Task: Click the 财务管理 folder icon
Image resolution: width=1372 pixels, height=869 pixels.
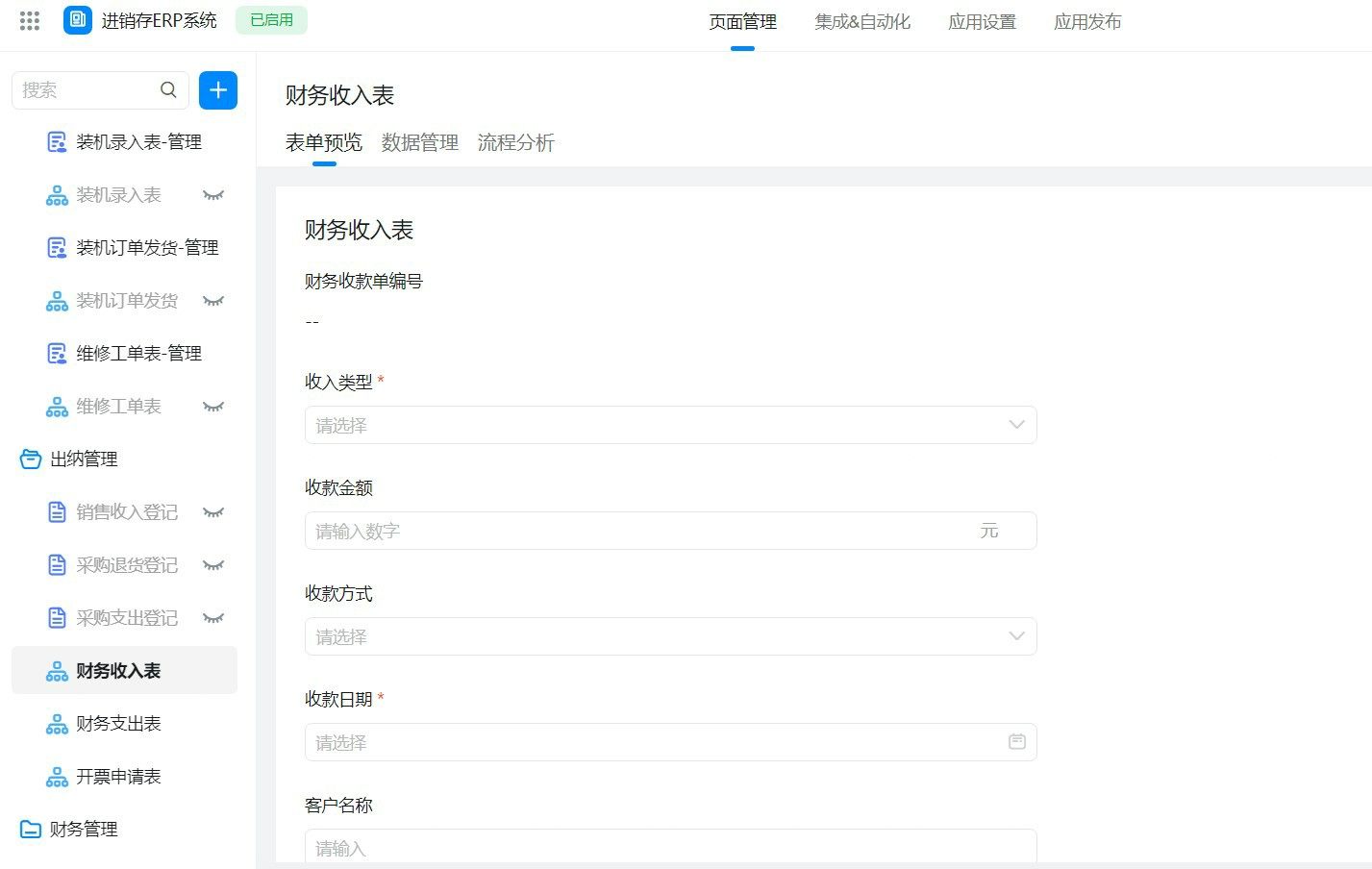Action: point(31,830)
